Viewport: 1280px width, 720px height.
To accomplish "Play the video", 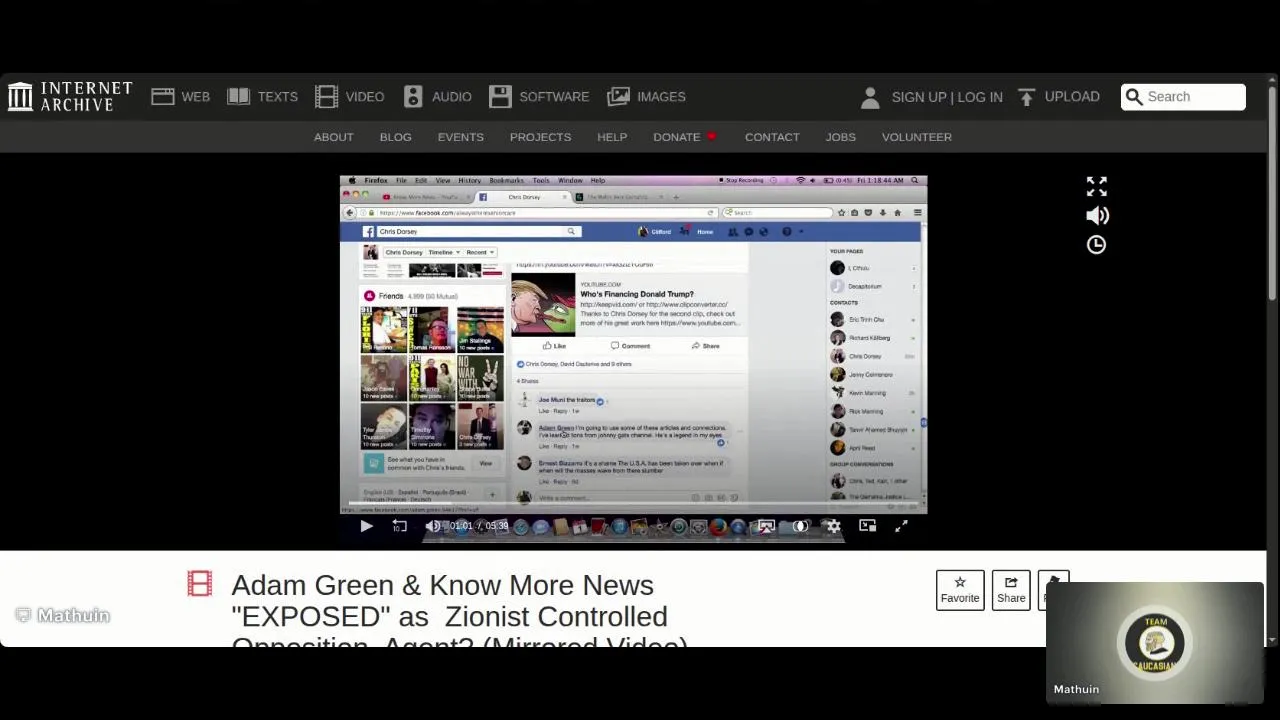I will [x=366, y=526].
